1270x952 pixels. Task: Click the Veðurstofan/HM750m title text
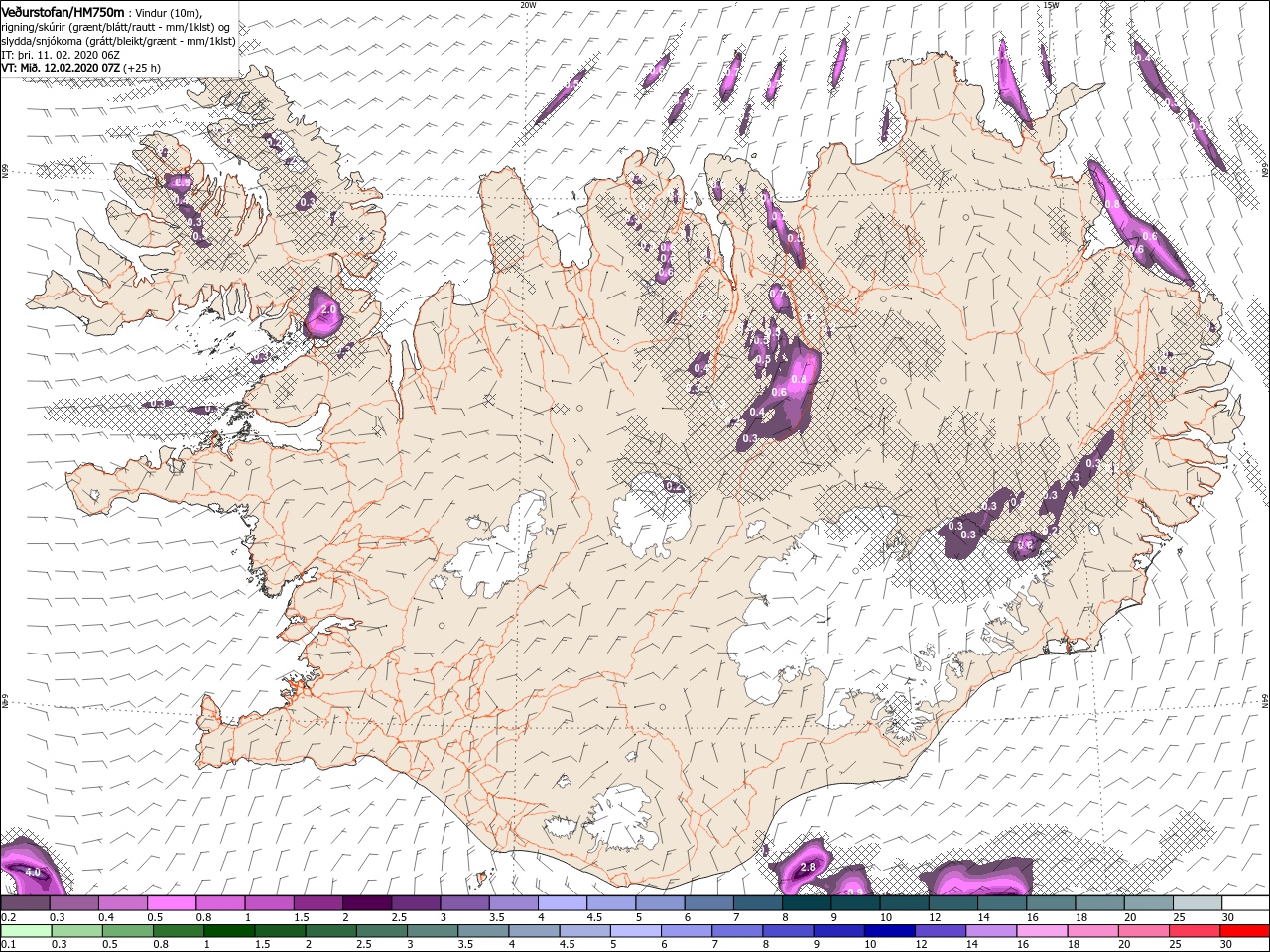point(63,11)
